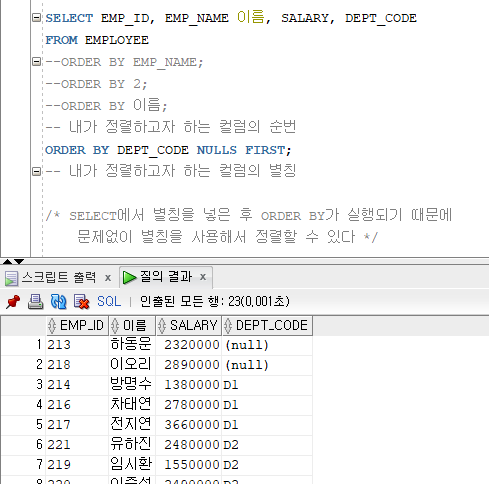Select the name cell 유하진

point(132,445)
